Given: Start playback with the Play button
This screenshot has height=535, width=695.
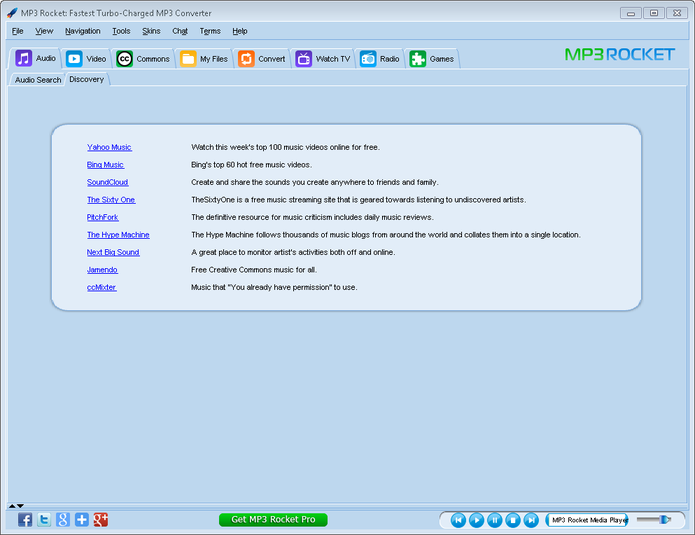Looking at the screenshot, I should pyautogui.click(x=476, y=520).
